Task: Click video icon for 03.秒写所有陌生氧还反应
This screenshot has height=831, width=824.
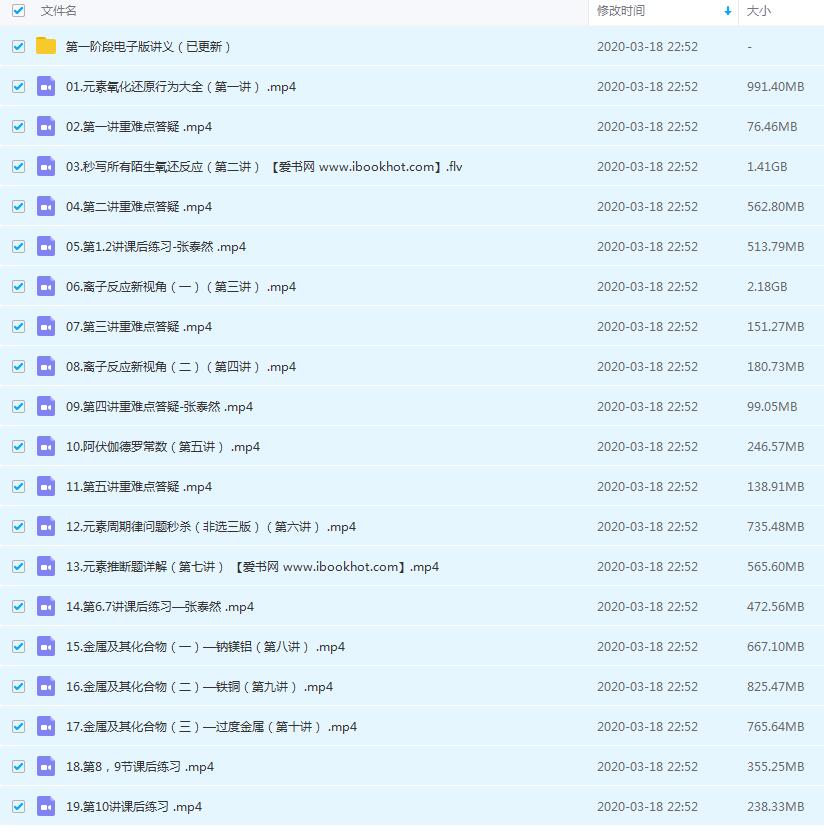Action: (46, 166)
